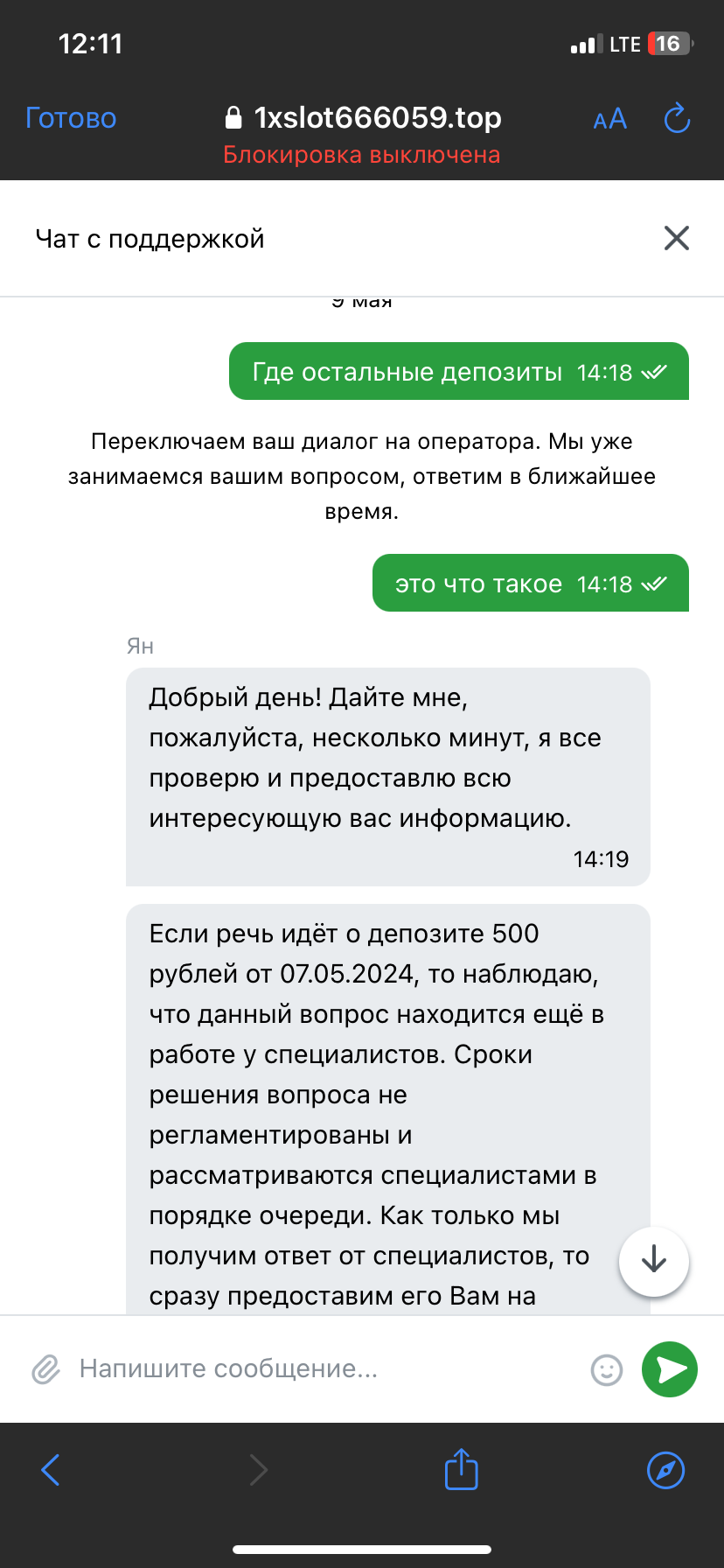Image resolution: width=724 pixels, height=1568 pixels.
Task: Focus the Напишите сообщение input field
Action: click(324, 1369)
